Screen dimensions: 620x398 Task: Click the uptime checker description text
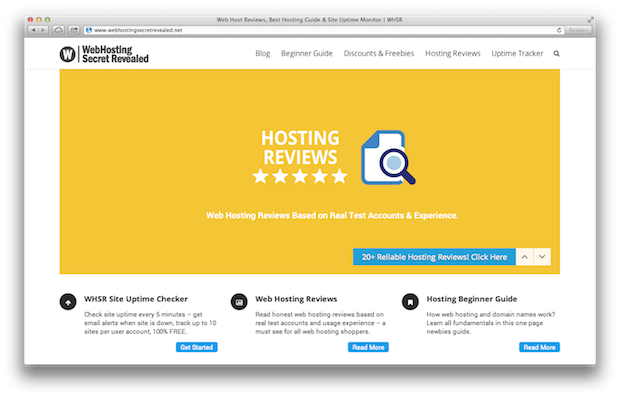(150, 323)
